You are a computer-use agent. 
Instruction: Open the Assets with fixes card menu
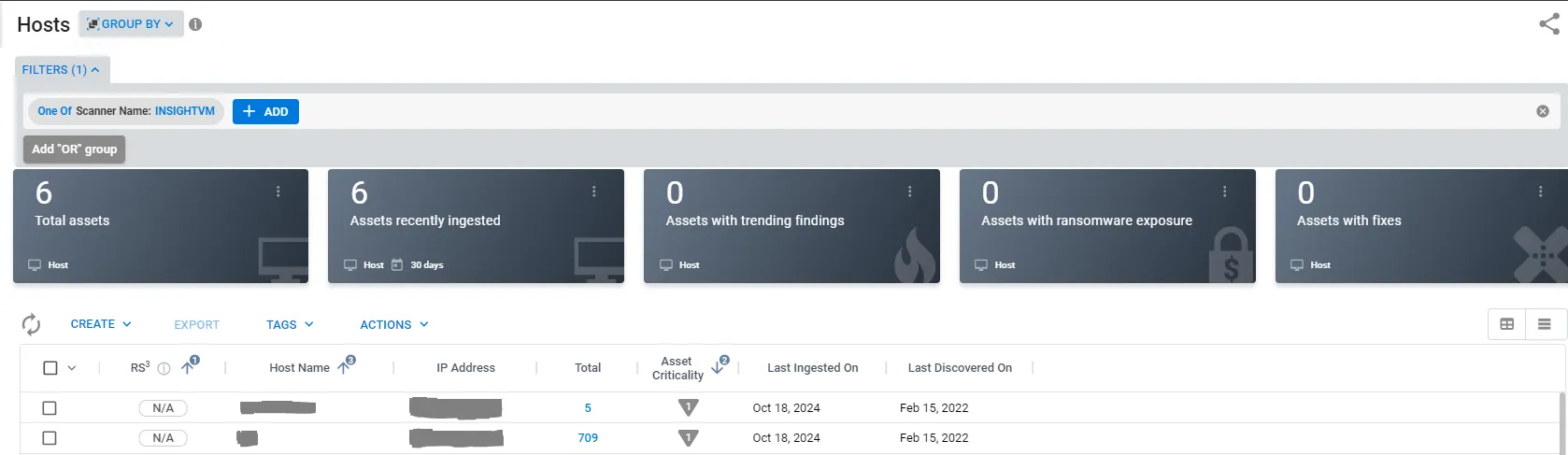point(1540,192)
